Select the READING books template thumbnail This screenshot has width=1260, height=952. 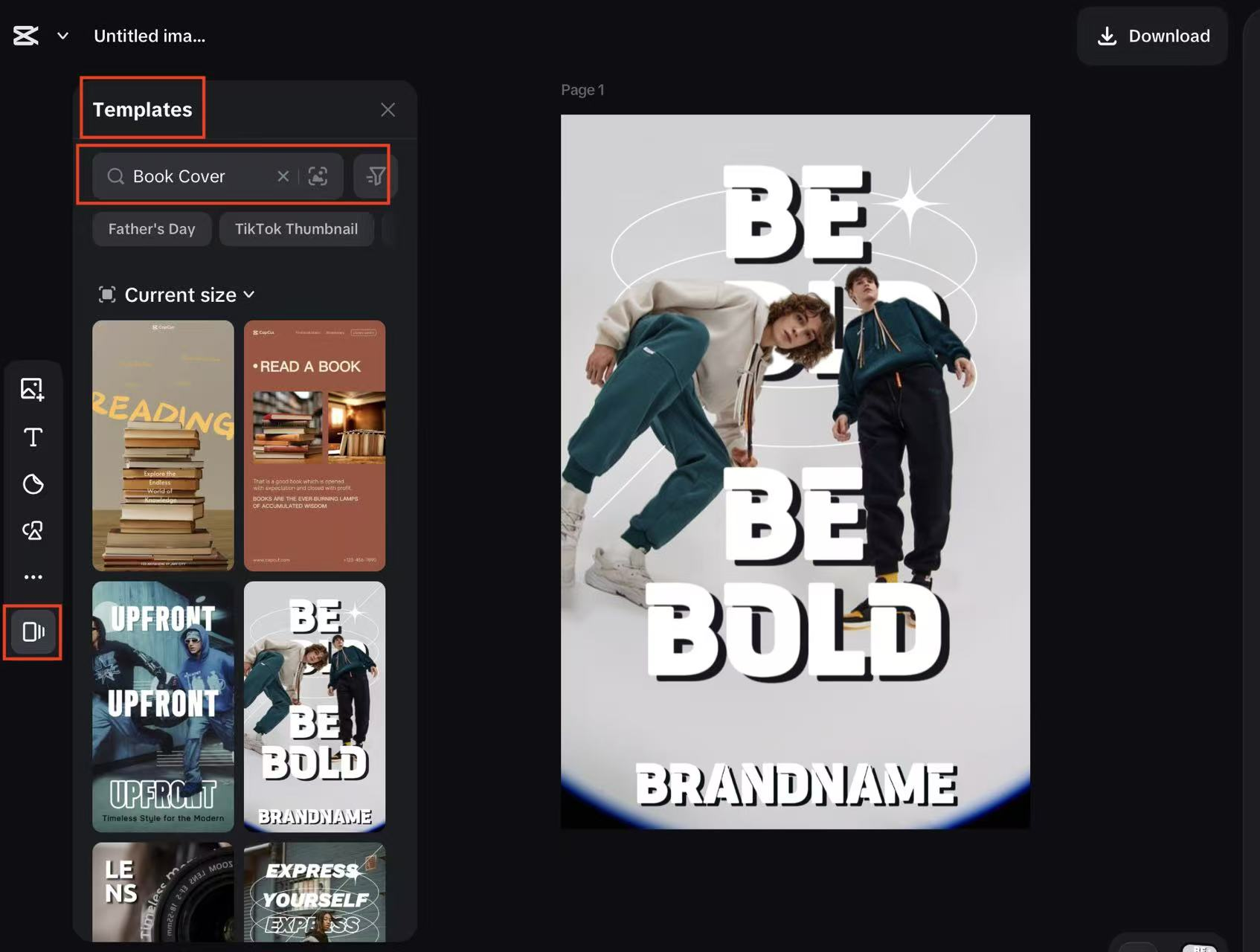pyautogui.click(x=163, y=446)
